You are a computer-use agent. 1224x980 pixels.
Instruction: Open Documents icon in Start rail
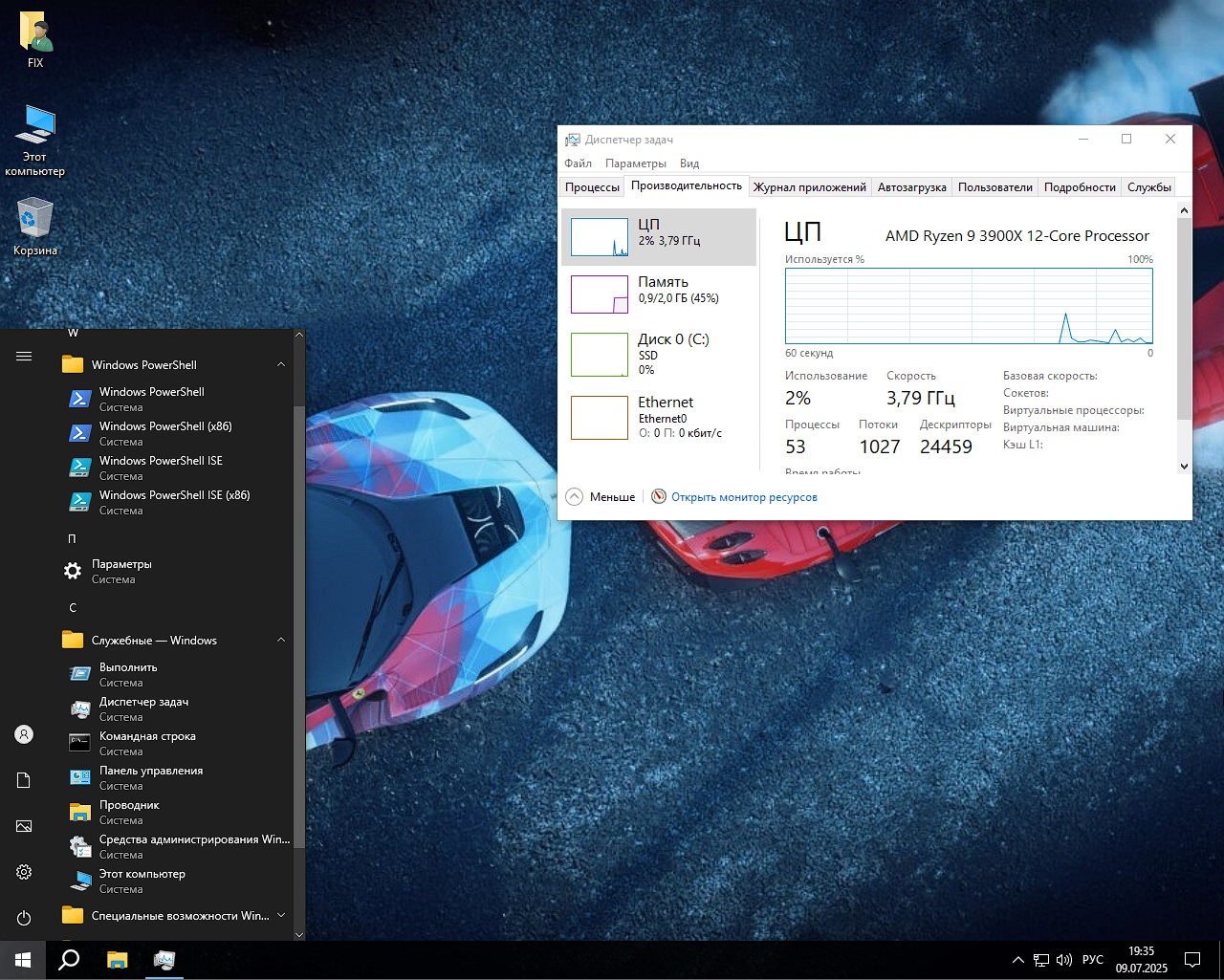[24, 780]
